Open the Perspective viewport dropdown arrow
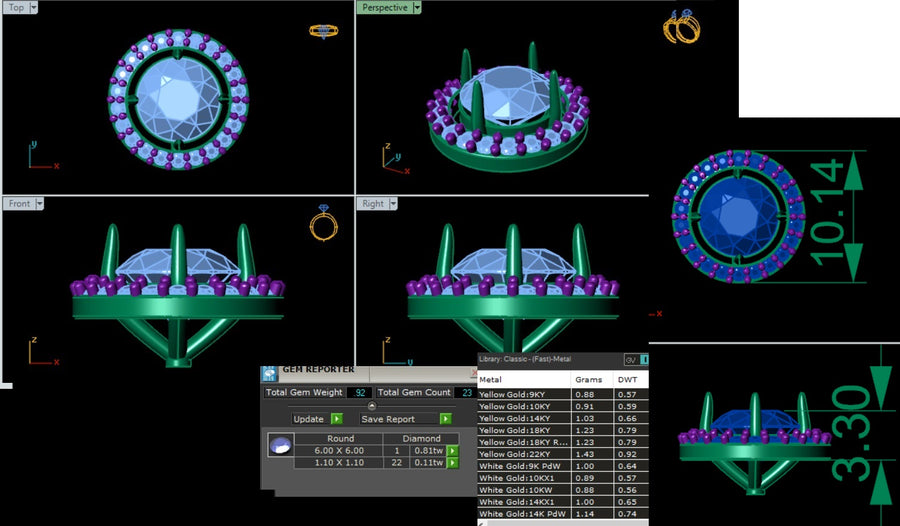 click(x=417, y=7)
